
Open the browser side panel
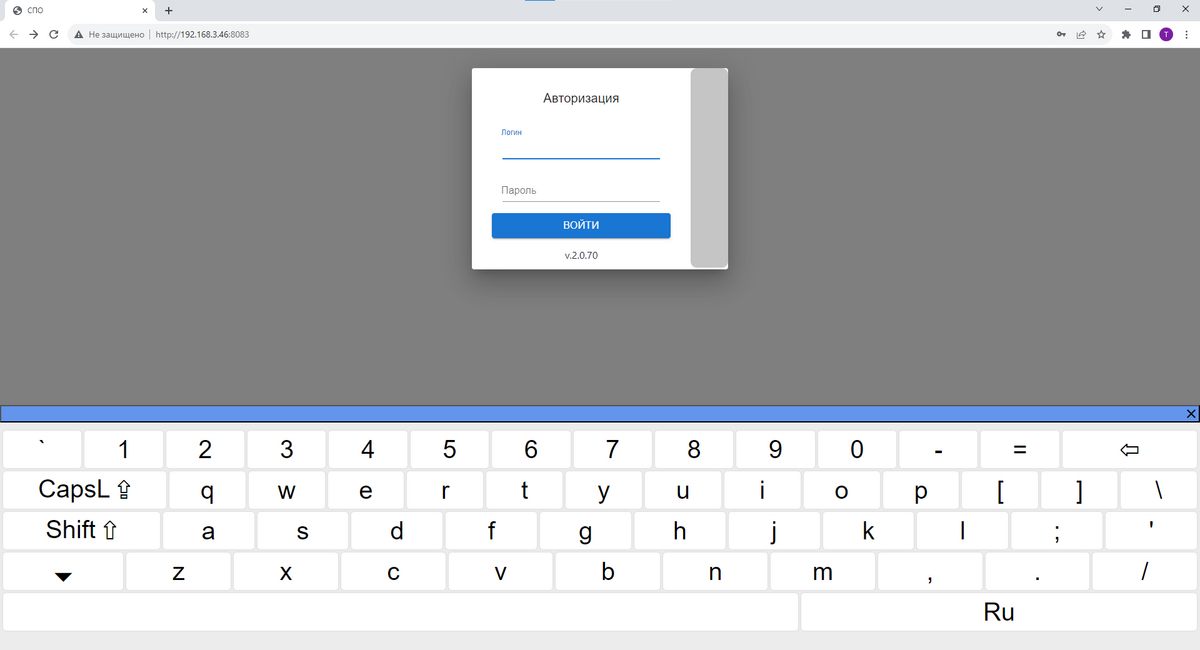coord(1146,34)
